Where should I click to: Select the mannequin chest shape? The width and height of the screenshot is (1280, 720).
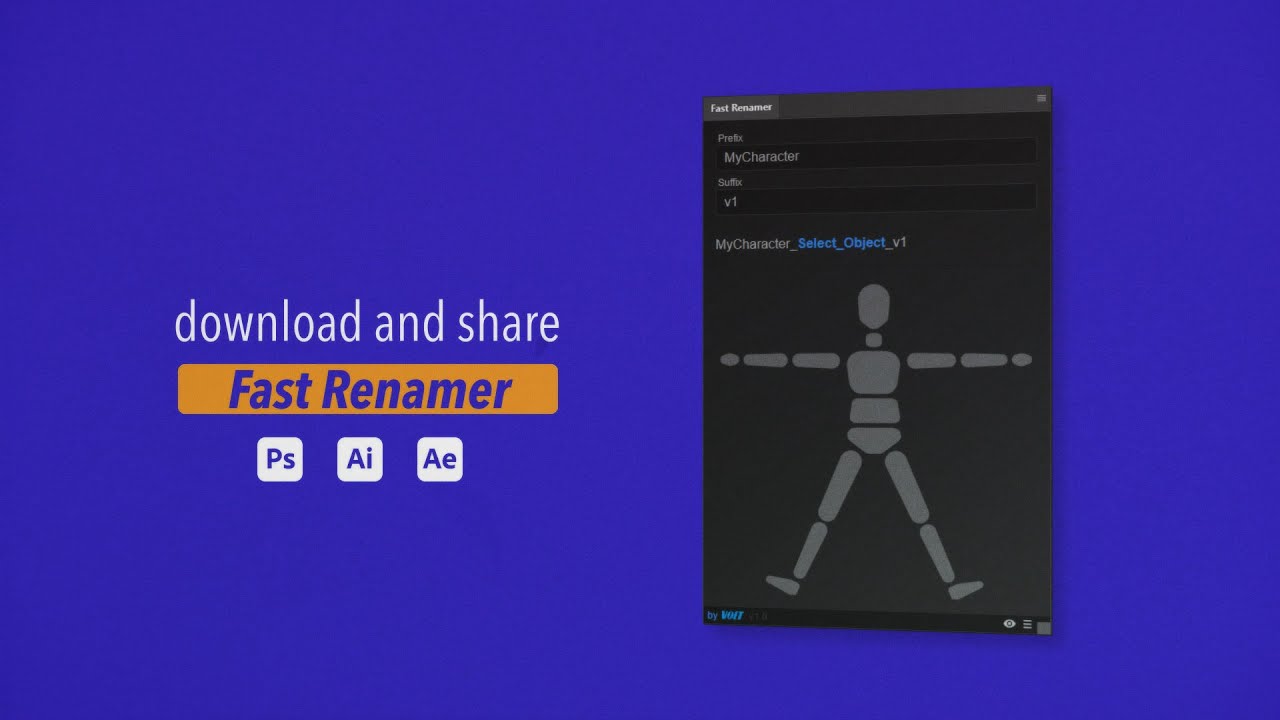(x=874, y=372)
